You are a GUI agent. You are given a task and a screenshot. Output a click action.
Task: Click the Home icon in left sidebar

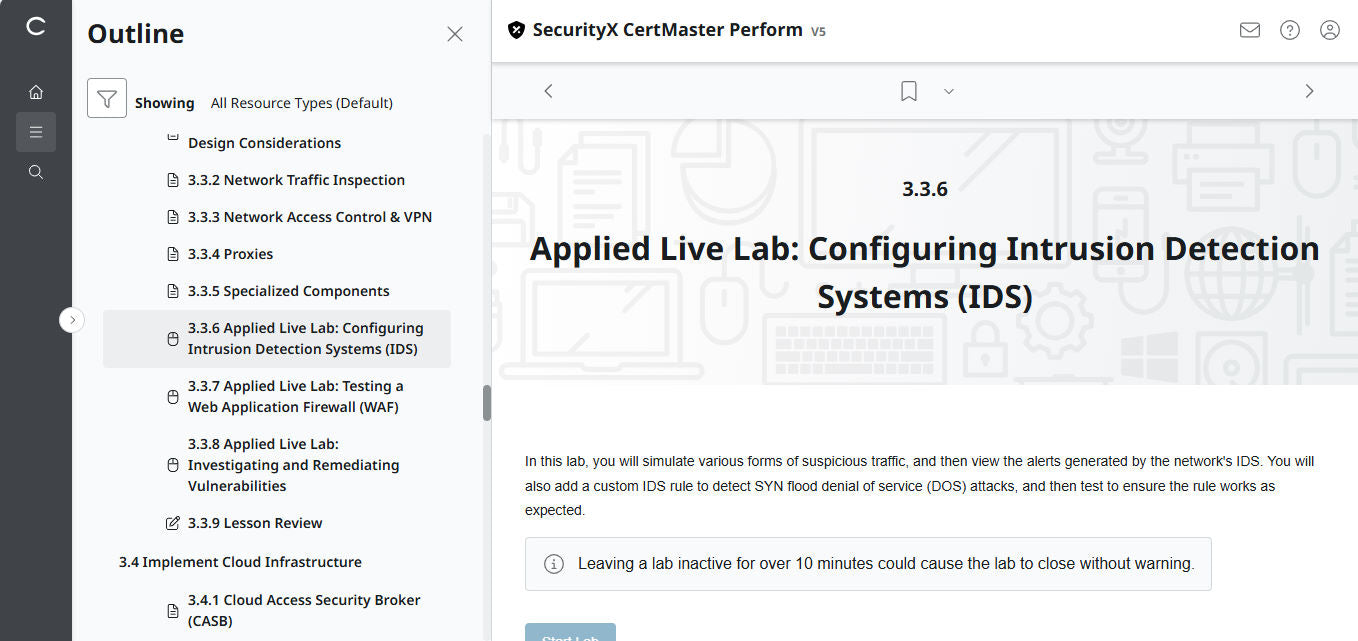click(x=36, y=92)
